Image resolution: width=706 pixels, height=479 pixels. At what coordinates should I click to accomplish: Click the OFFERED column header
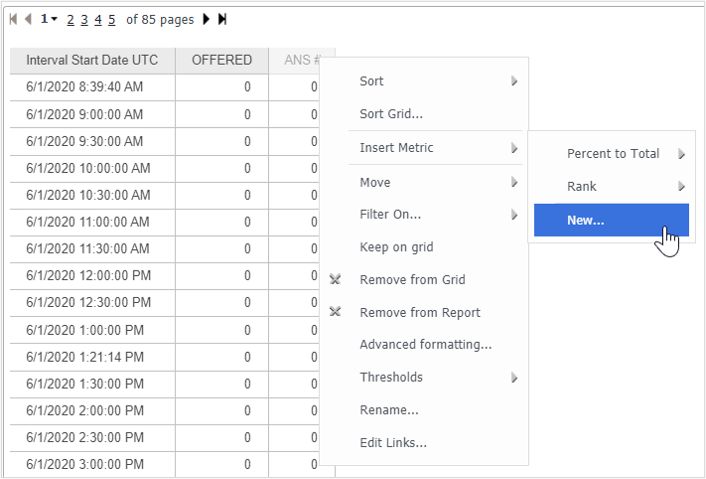coord(221,60)
